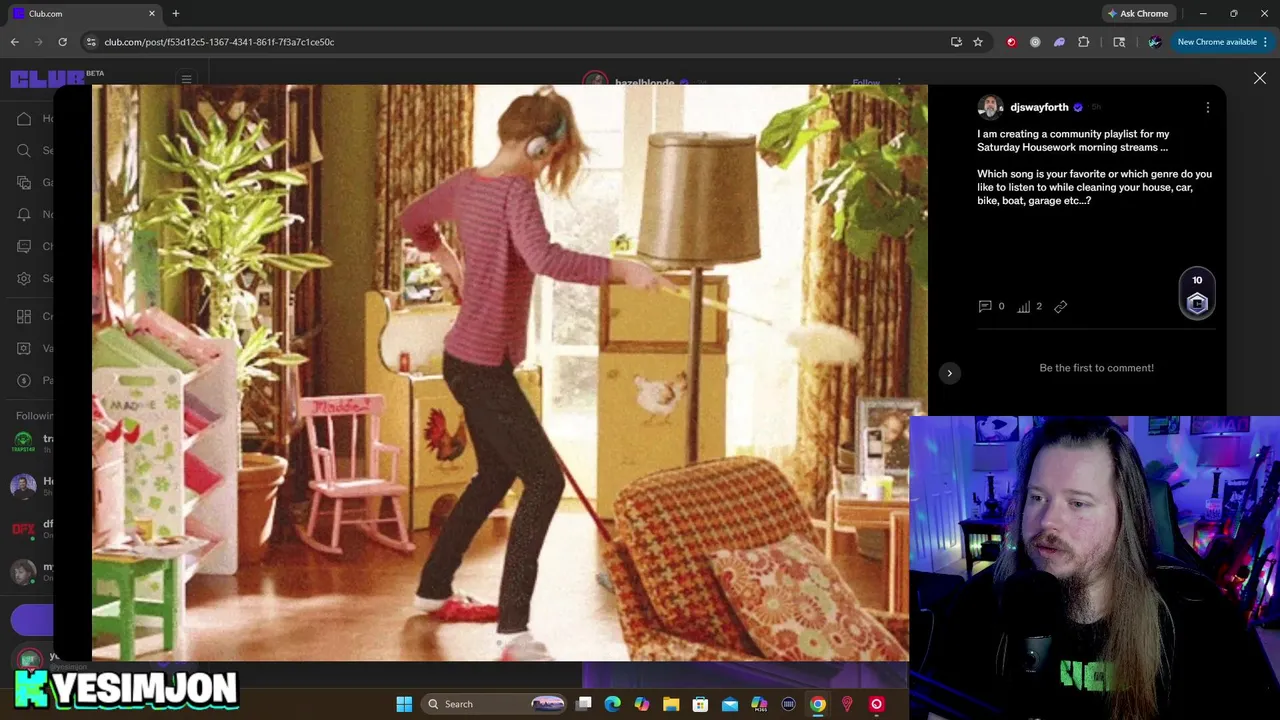Open a new browser tab
The height and width of the screenshot is (720, 1280).
176,13
